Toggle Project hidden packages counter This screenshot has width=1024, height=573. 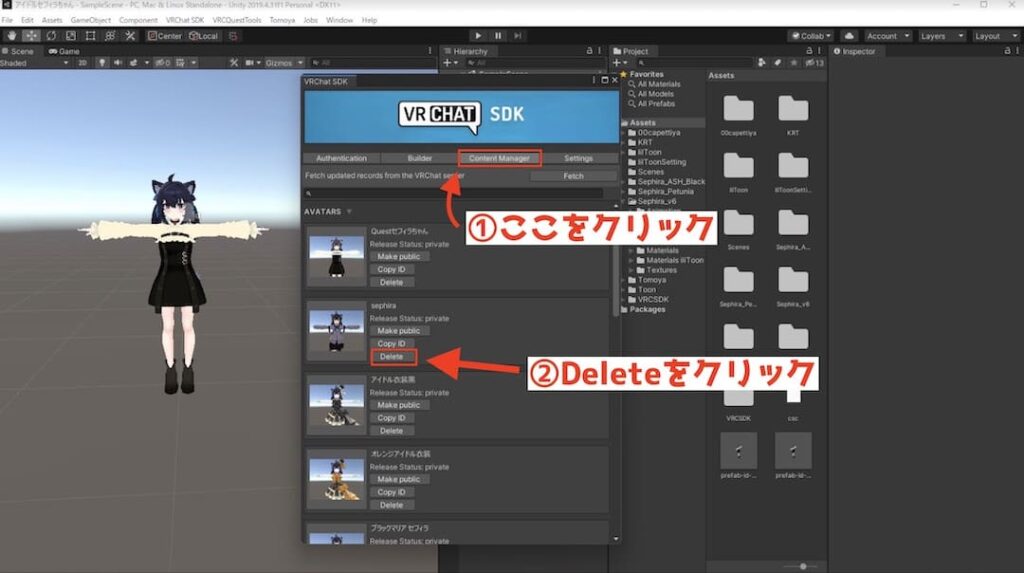pos(814,63)
